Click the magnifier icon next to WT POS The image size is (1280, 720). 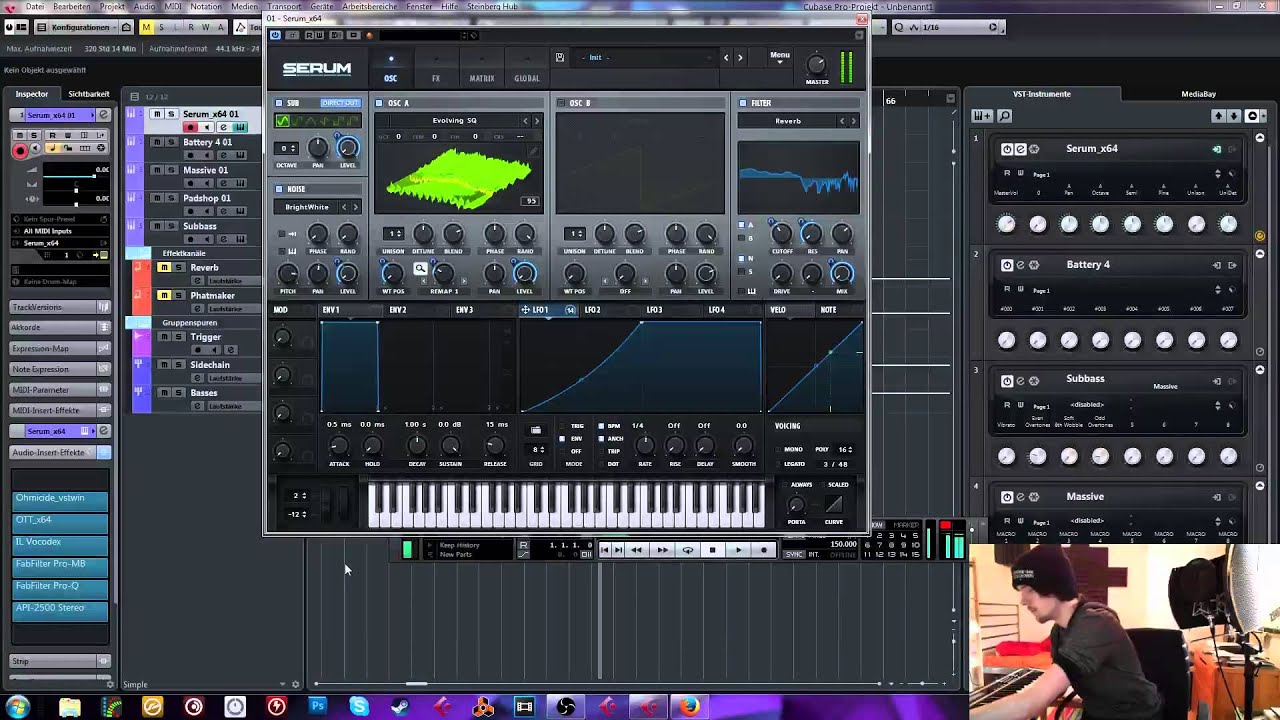(420, 268)
